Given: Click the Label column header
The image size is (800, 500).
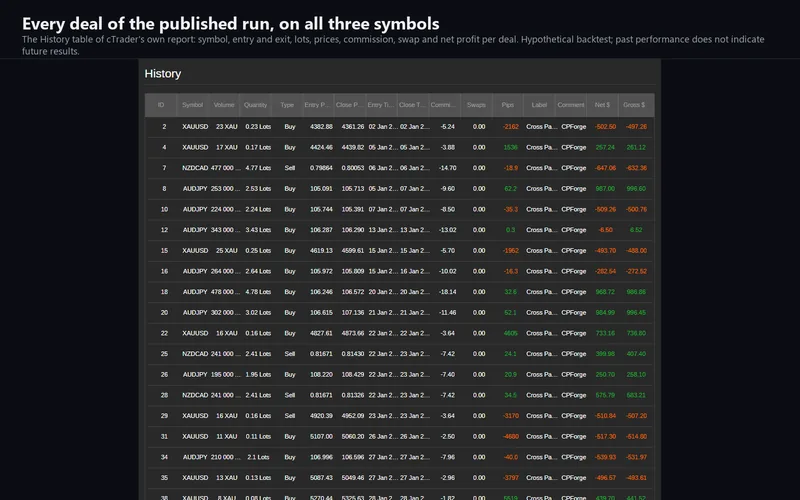Looking at the screenshot, I should coord(539,105).
